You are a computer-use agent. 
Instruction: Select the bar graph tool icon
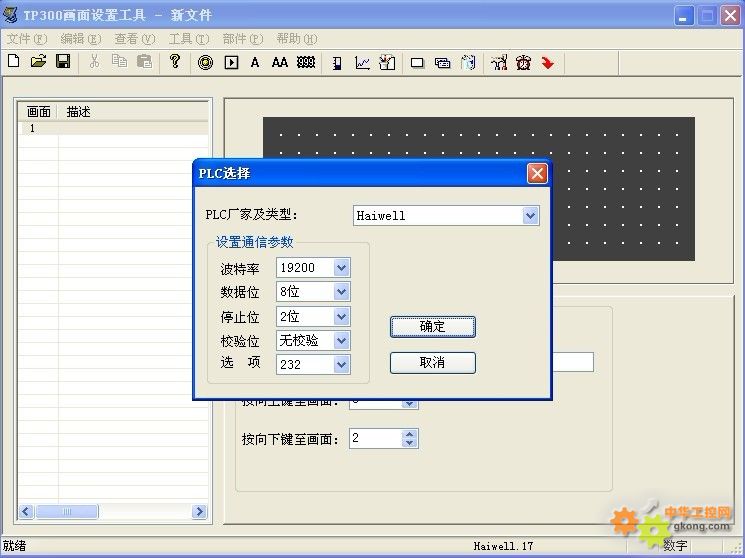pos(337,63)
